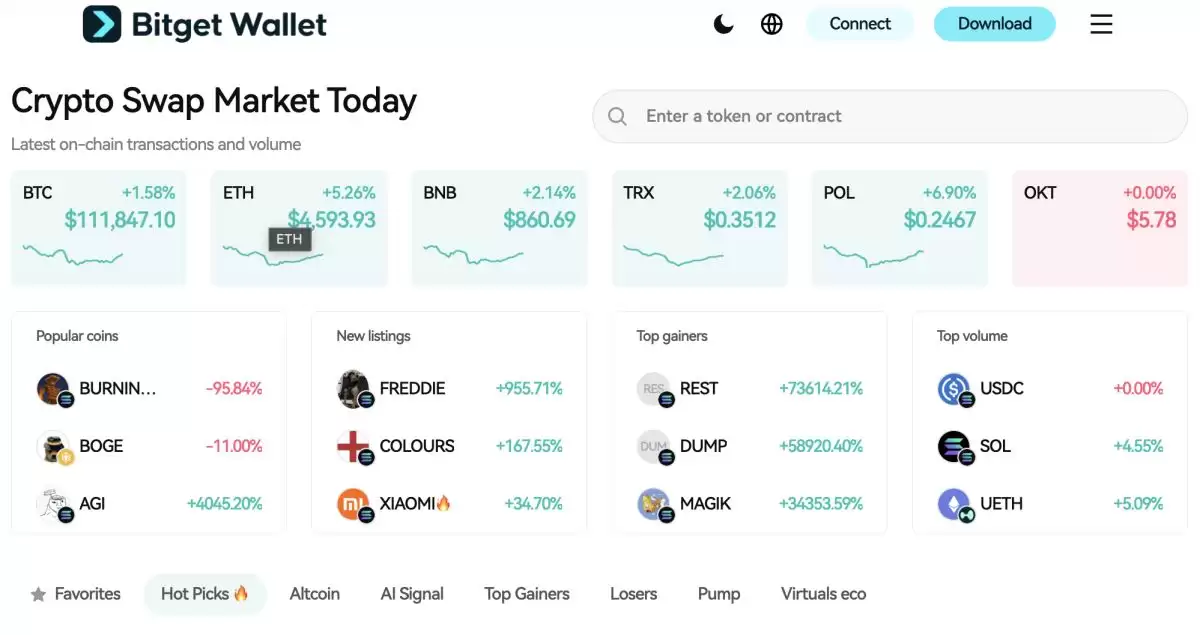Click the FREDDIE token icon

354,389
